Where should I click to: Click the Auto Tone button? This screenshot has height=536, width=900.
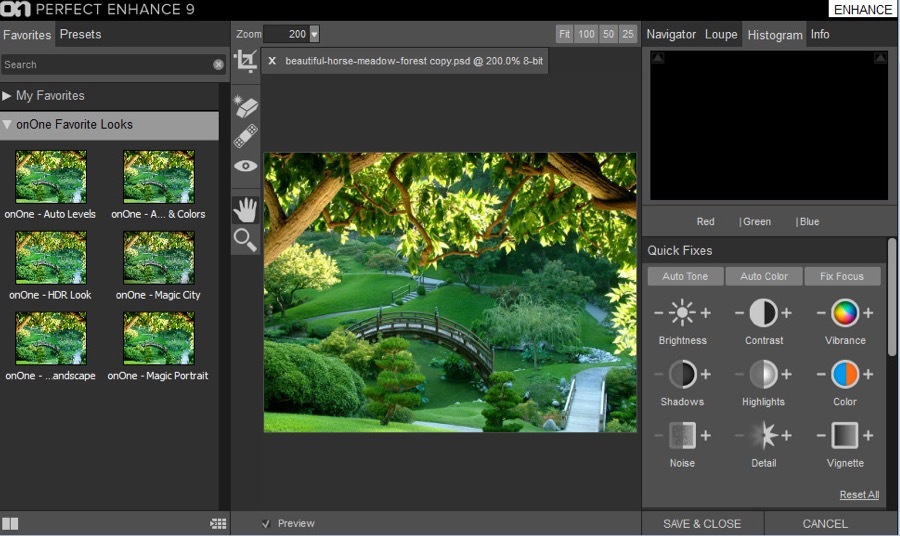[x=685, y=276]
